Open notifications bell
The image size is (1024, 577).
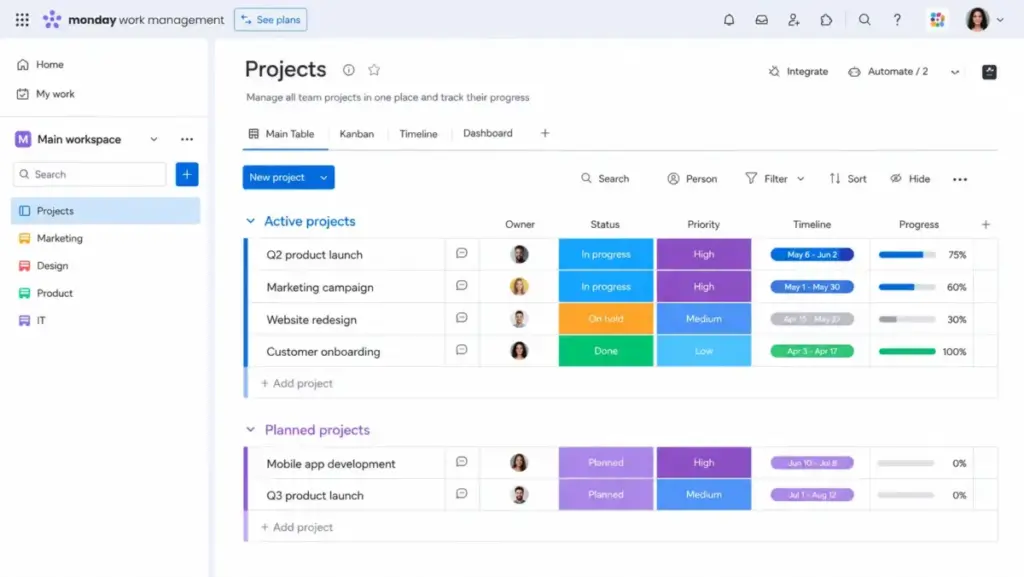(x=729, y=20)
